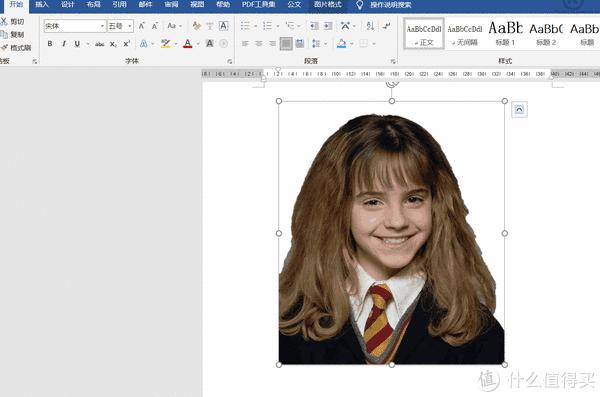This screenshot has height=397, width=600.
Task: Click the Superscript icon
Action: (x=127, y=44)
